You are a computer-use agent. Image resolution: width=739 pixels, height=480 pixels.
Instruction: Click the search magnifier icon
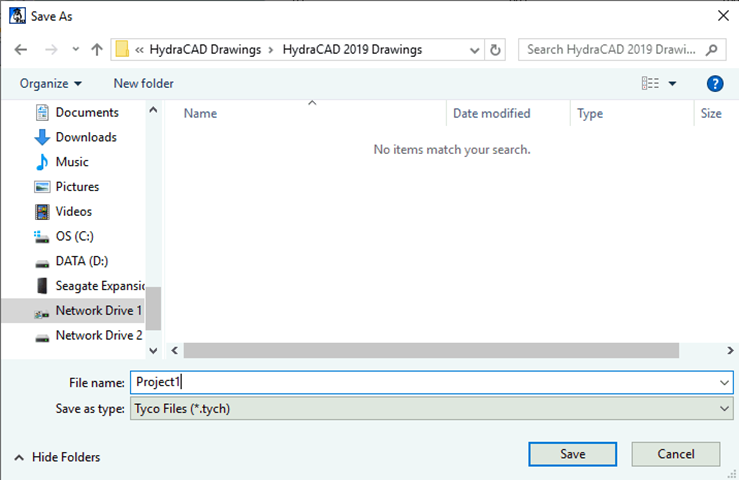[712, 50]
